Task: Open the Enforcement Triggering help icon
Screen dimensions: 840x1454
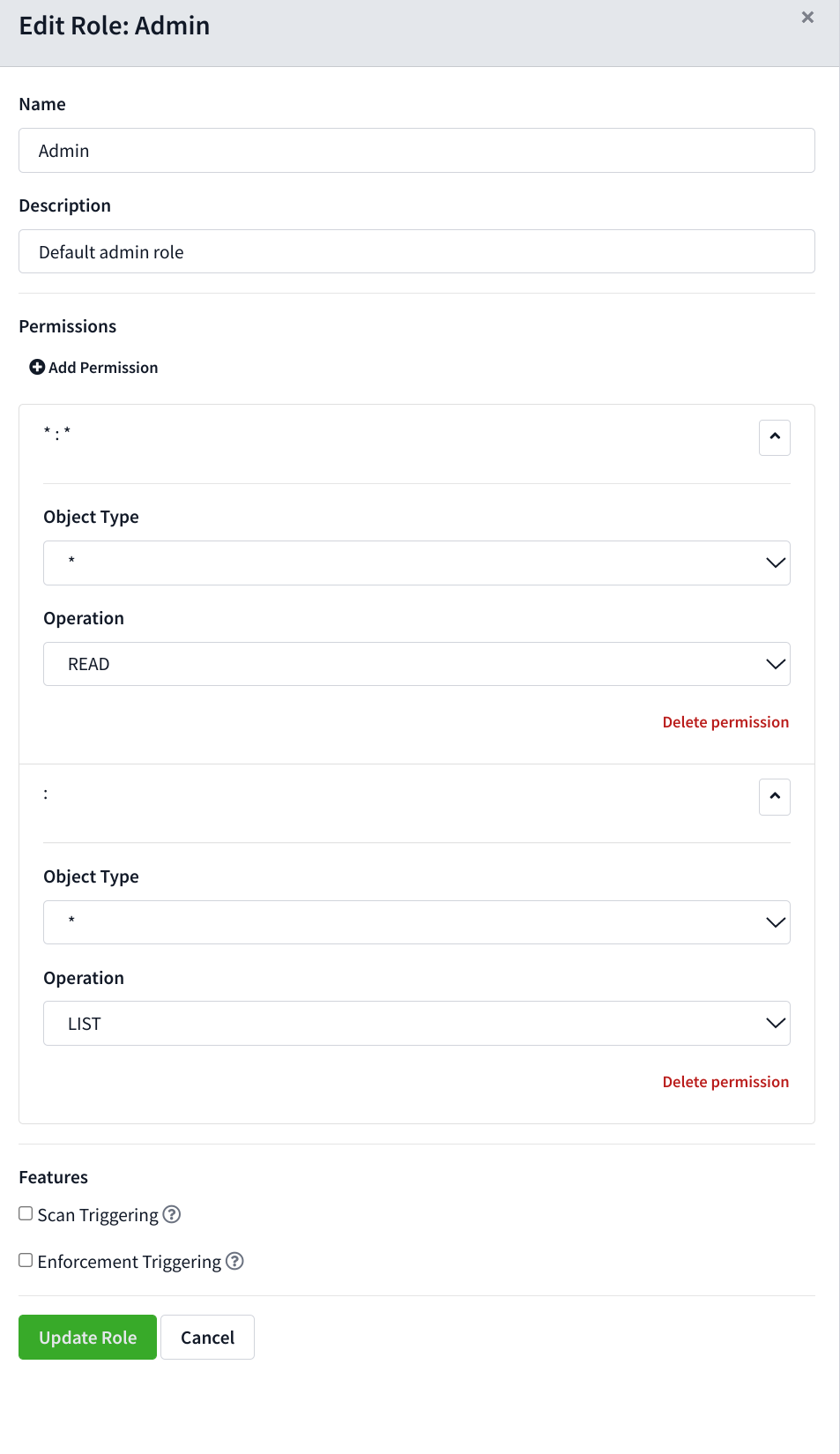Action: (x=234, y=1261)
